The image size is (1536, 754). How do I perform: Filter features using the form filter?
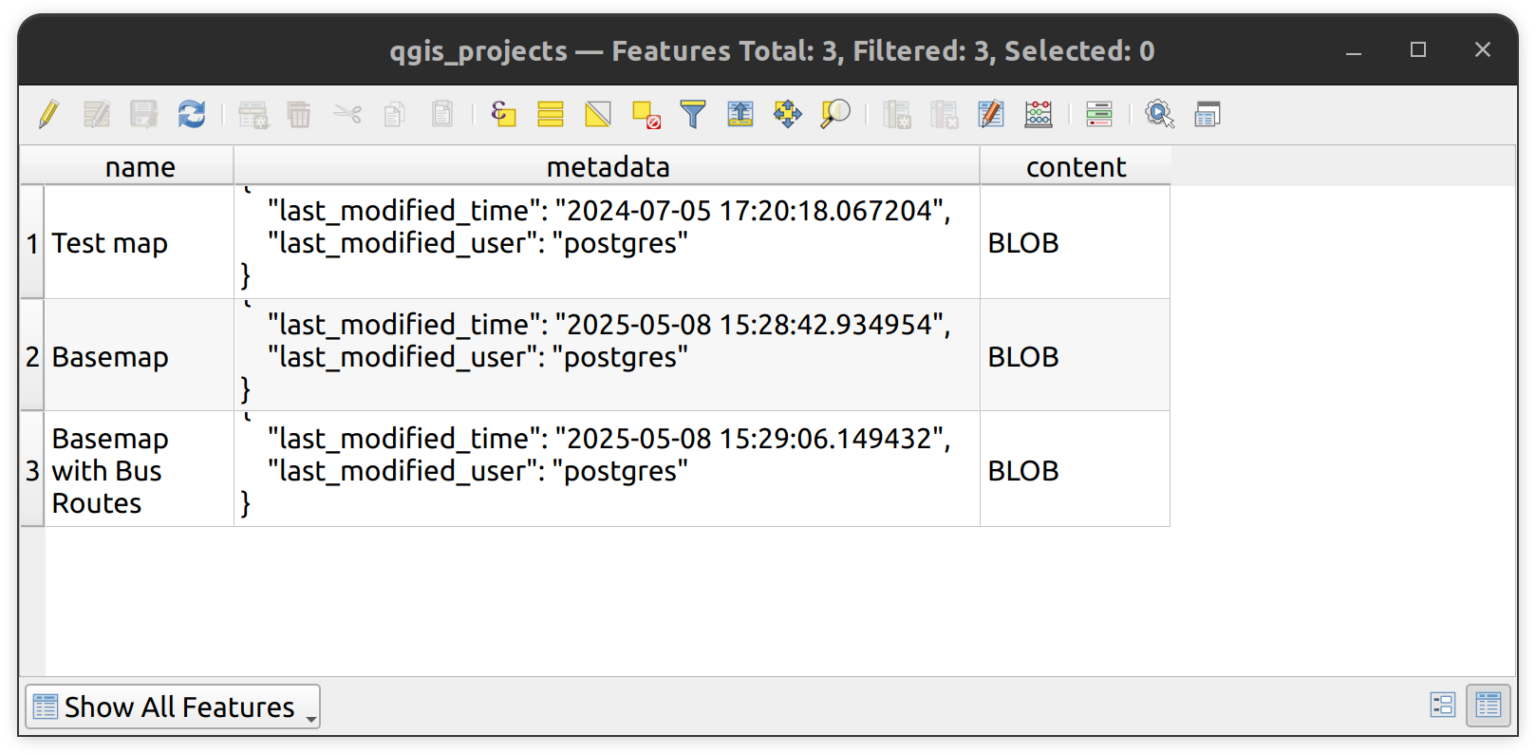pyautogui.click(x=692, y=114)
